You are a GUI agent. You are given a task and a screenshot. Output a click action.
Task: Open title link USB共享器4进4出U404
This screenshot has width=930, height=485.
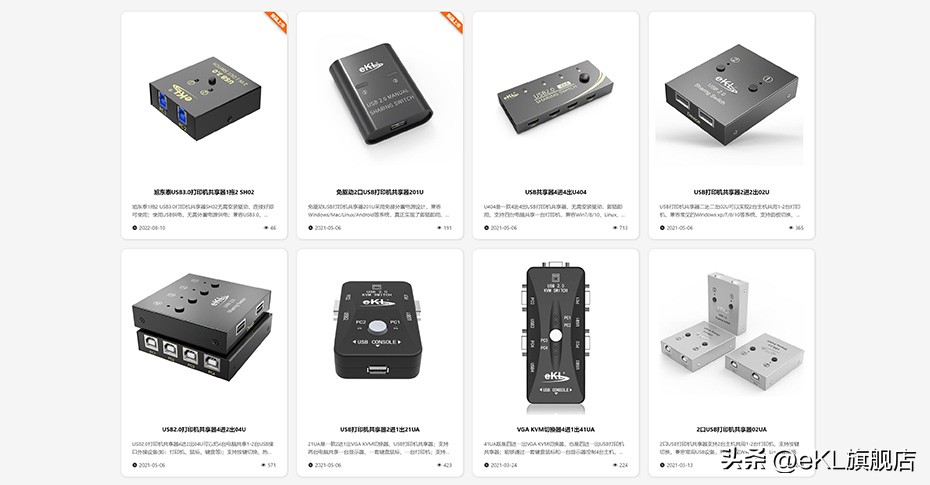(556, 192)
